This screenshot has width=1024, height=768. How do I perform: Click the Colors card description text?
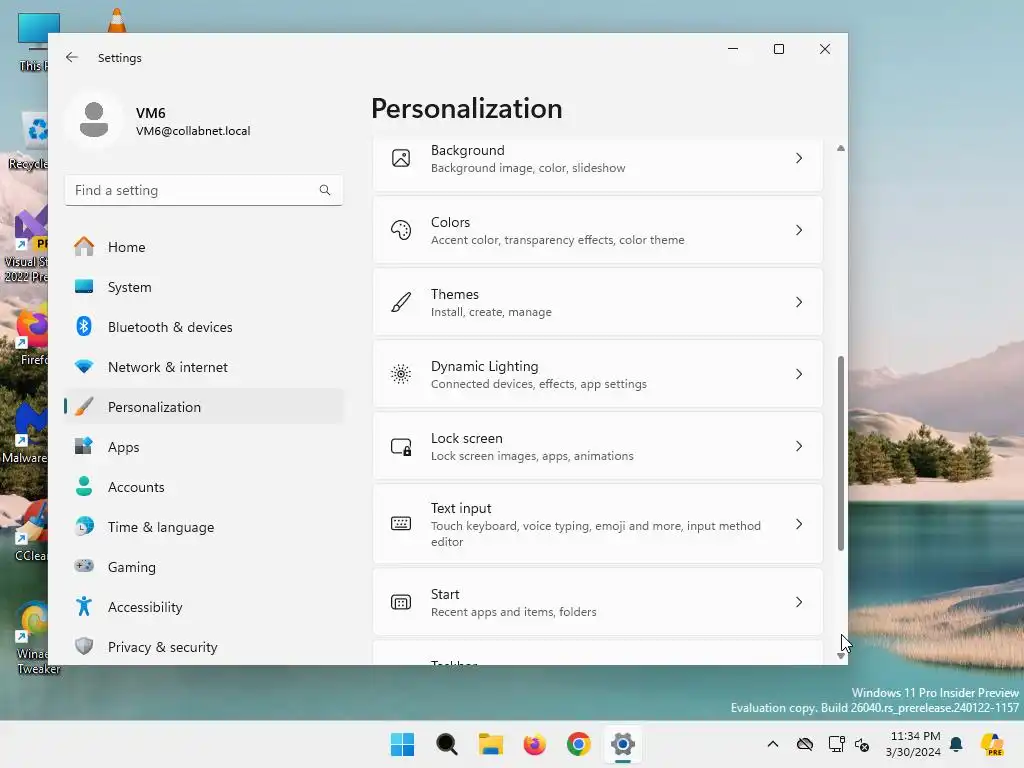(x=558, y=240)
